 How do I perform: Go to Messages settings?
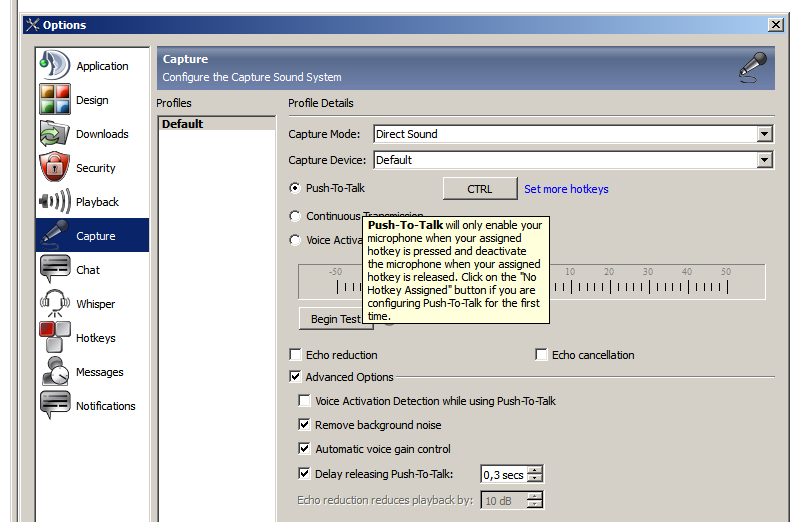[x=92, y=372]
